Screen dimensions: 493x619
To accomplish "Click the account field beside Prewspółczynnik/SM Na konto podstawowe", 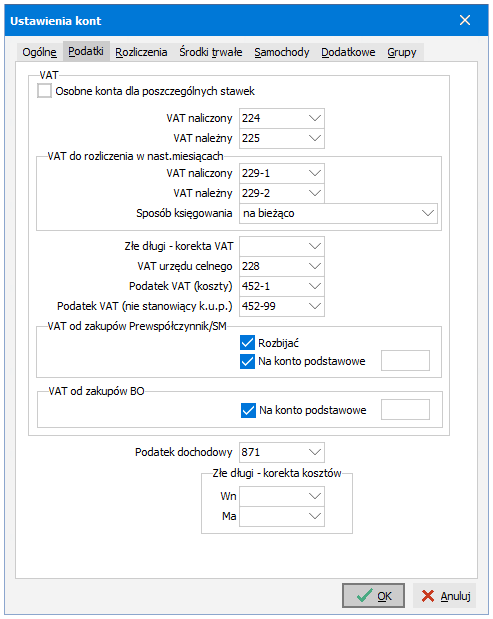I will pos(405,360).
